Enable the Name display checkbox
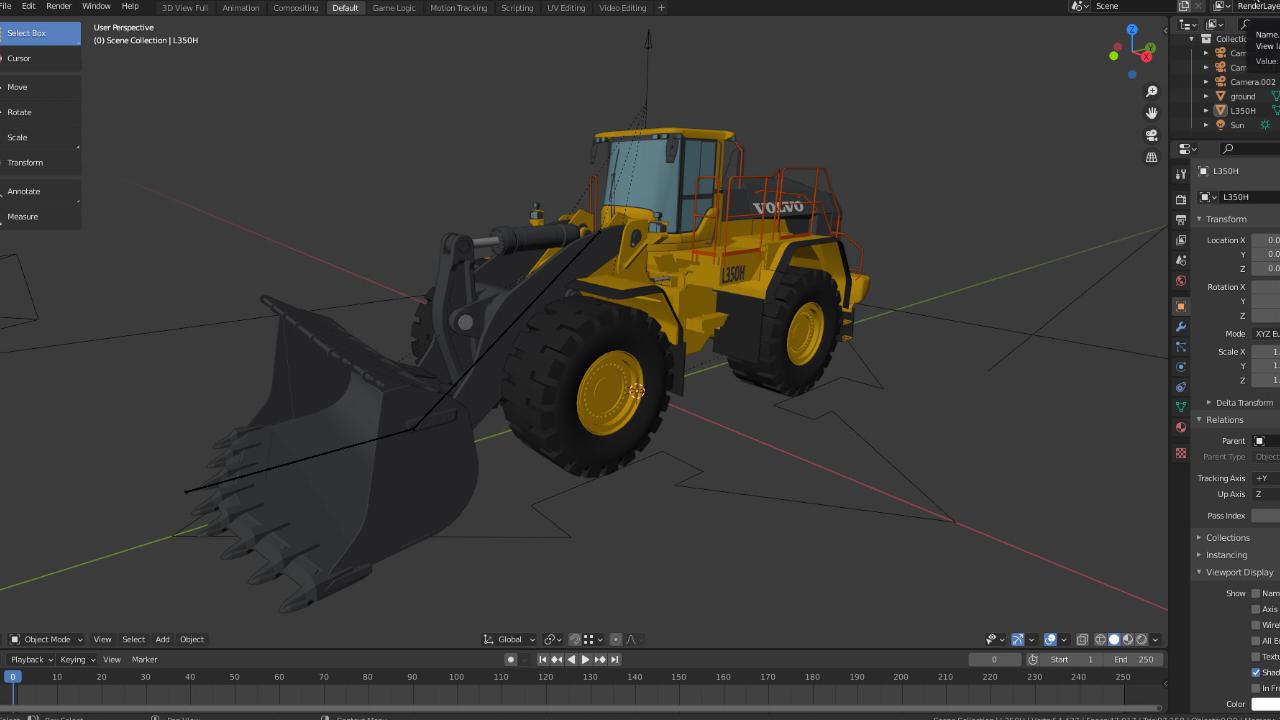Viewport: 1280px width, 720px height. click(x=1256, y=593)
